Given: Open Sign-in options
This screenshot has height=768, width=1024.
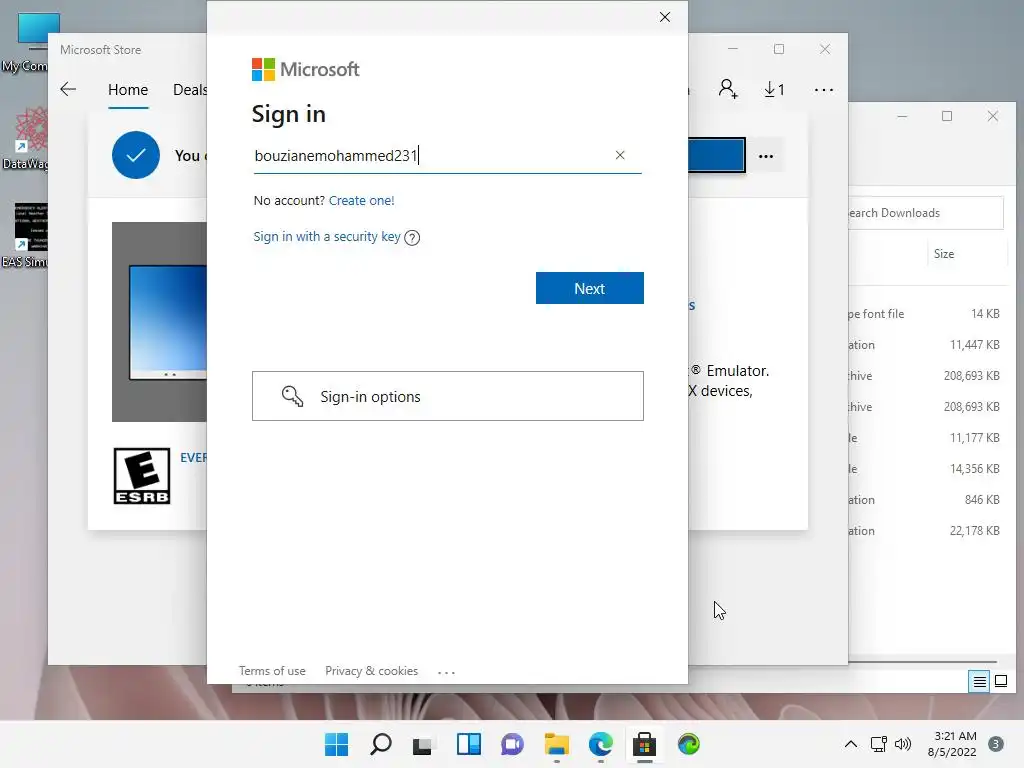Looking at the screenshot, I should point(447,396).
